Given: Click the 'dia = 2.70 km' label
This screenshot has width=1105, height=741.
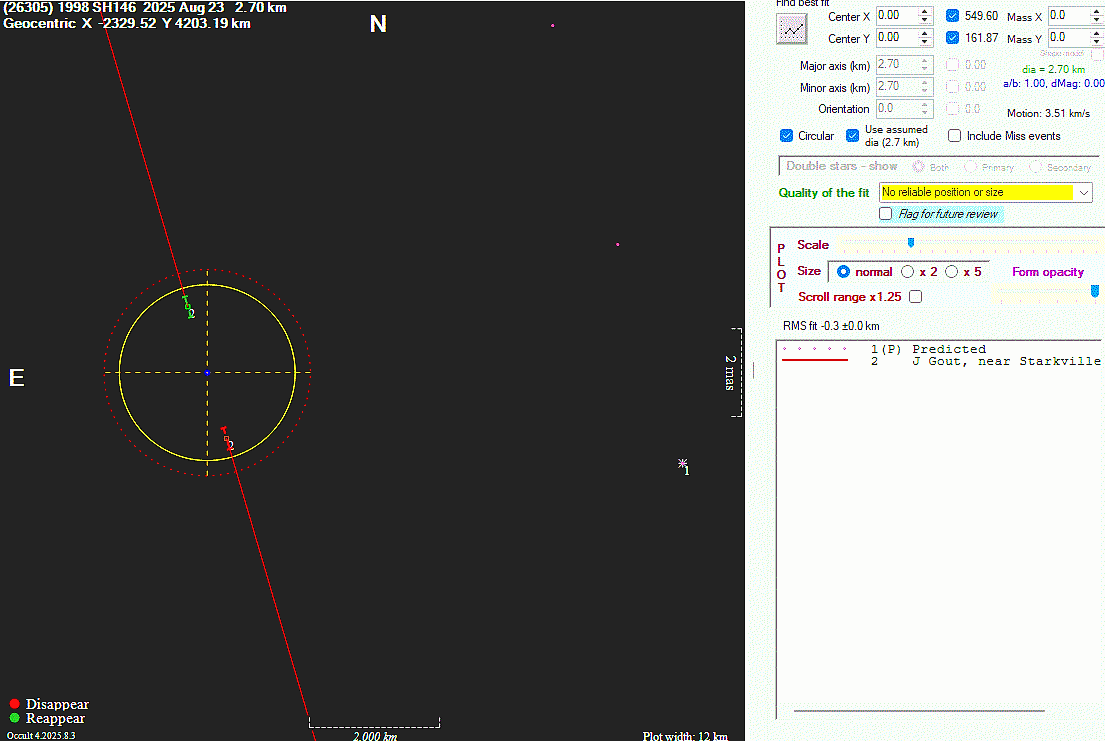Looking at the screenshot, I should [x=1054, y=69].
